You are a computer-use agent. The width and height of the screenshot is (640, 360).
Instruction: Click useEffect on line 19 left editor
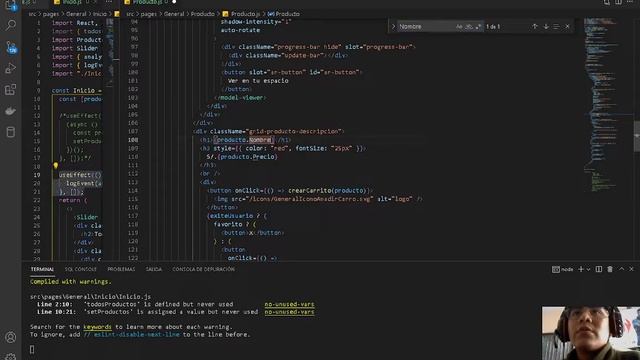75,175
